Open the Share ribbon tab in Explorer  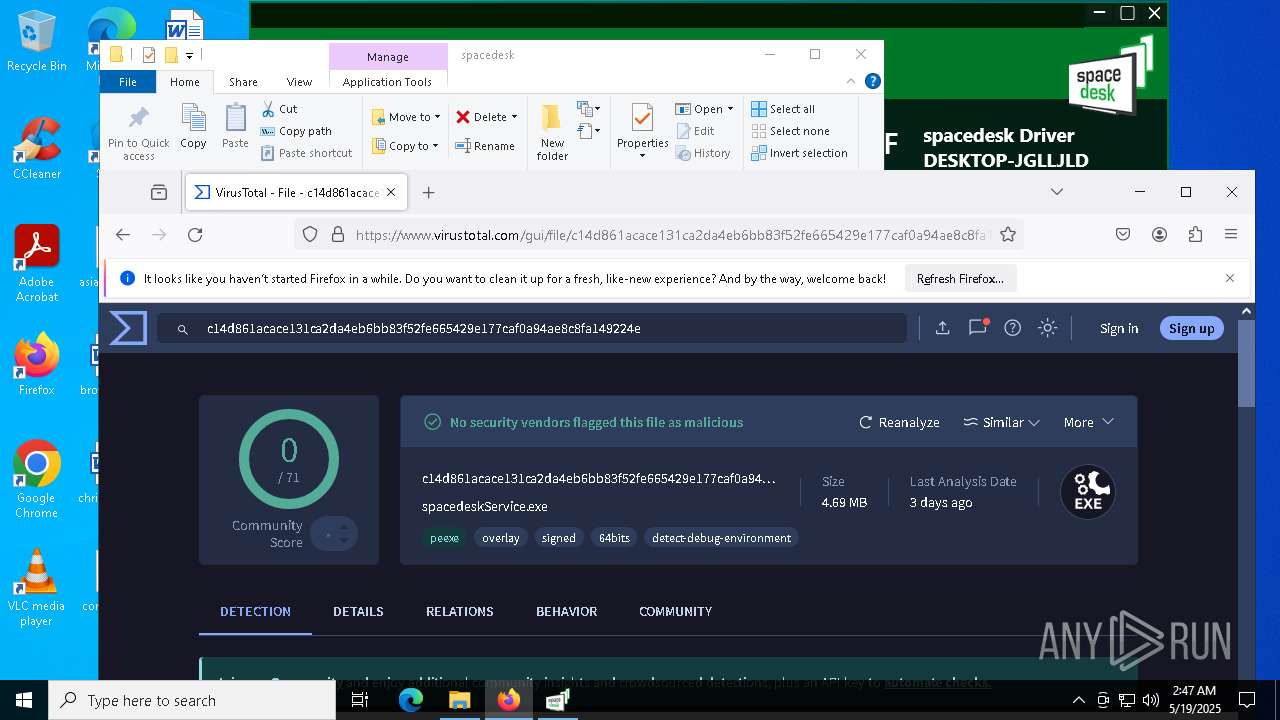pos(243,82)
